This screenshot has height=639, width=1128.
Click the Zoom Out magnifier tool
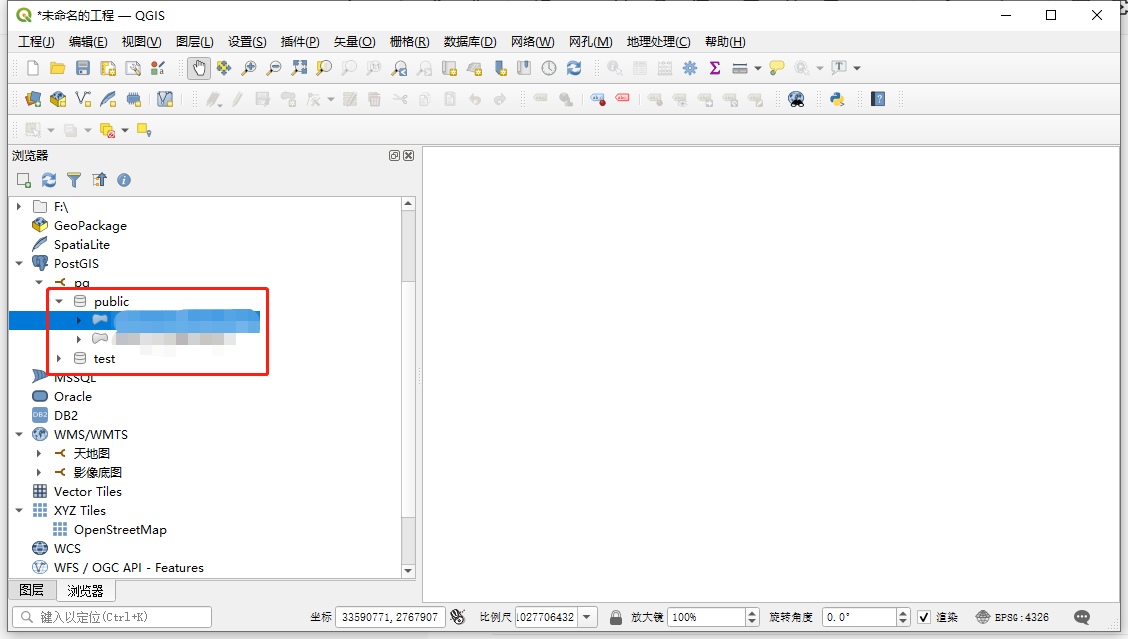tap(273, 68)
